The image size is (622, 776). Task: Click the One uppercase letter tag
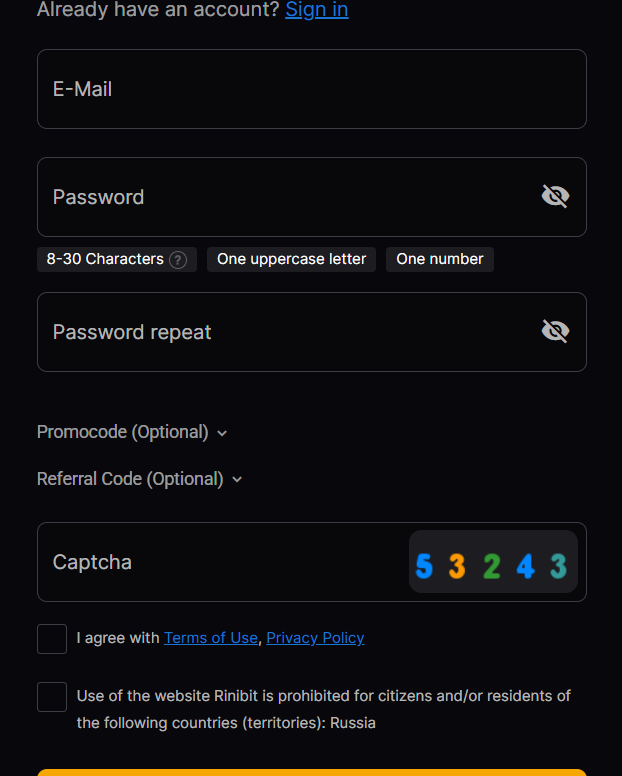291,259
